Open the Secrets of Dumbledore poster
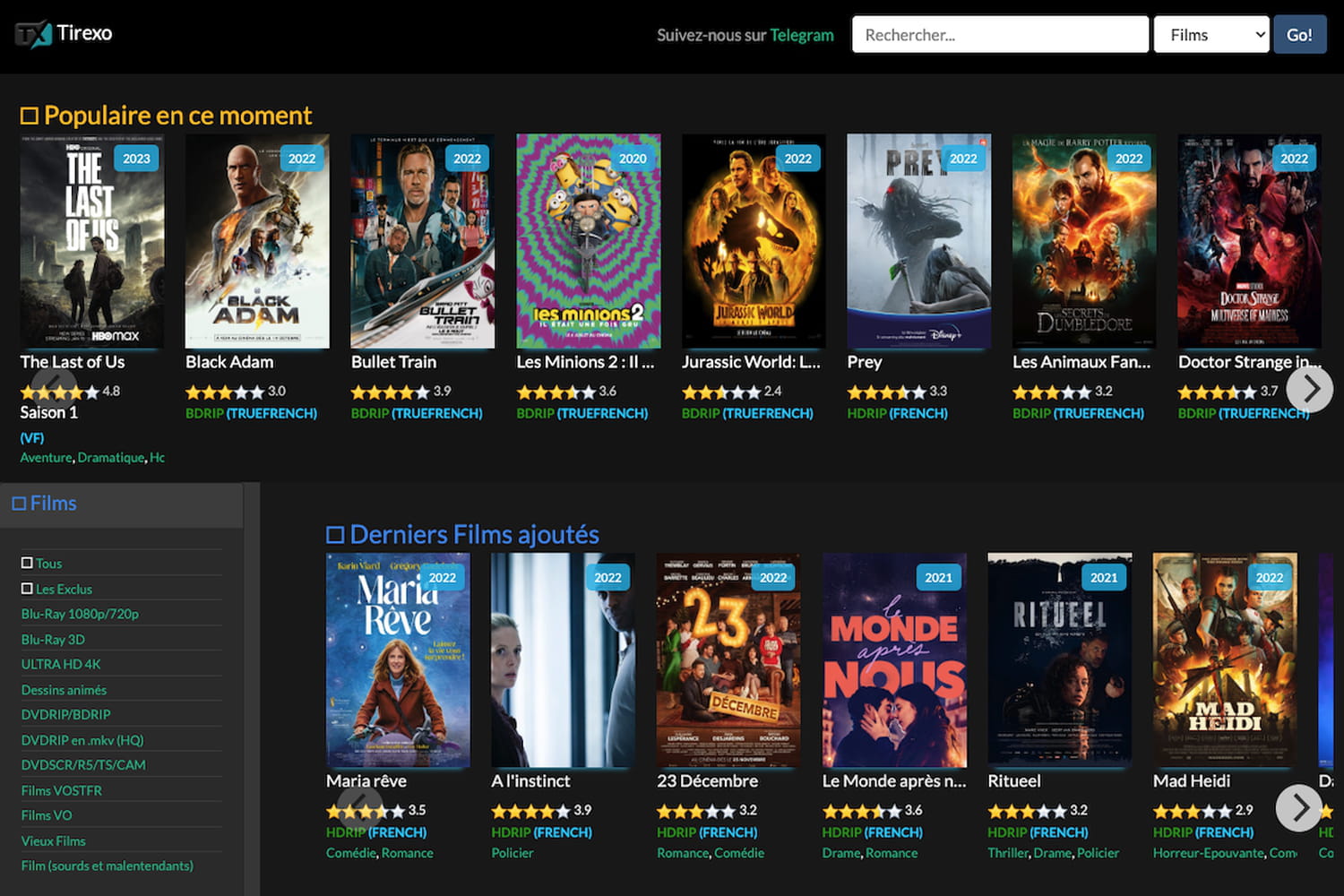 [1084, 241]
